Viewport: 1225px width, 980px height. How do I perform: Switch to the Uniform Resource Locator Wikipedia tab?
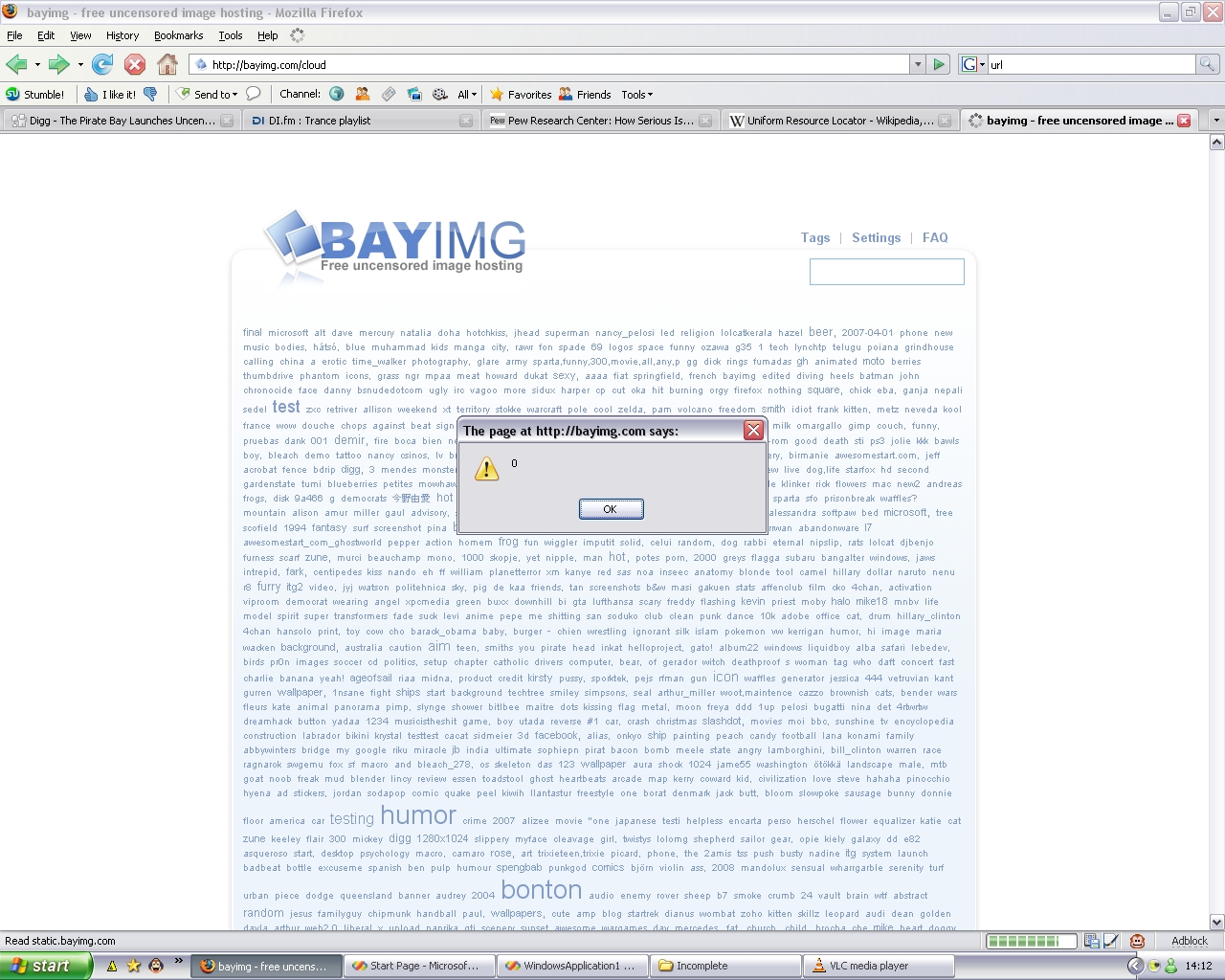click(837, 121)
